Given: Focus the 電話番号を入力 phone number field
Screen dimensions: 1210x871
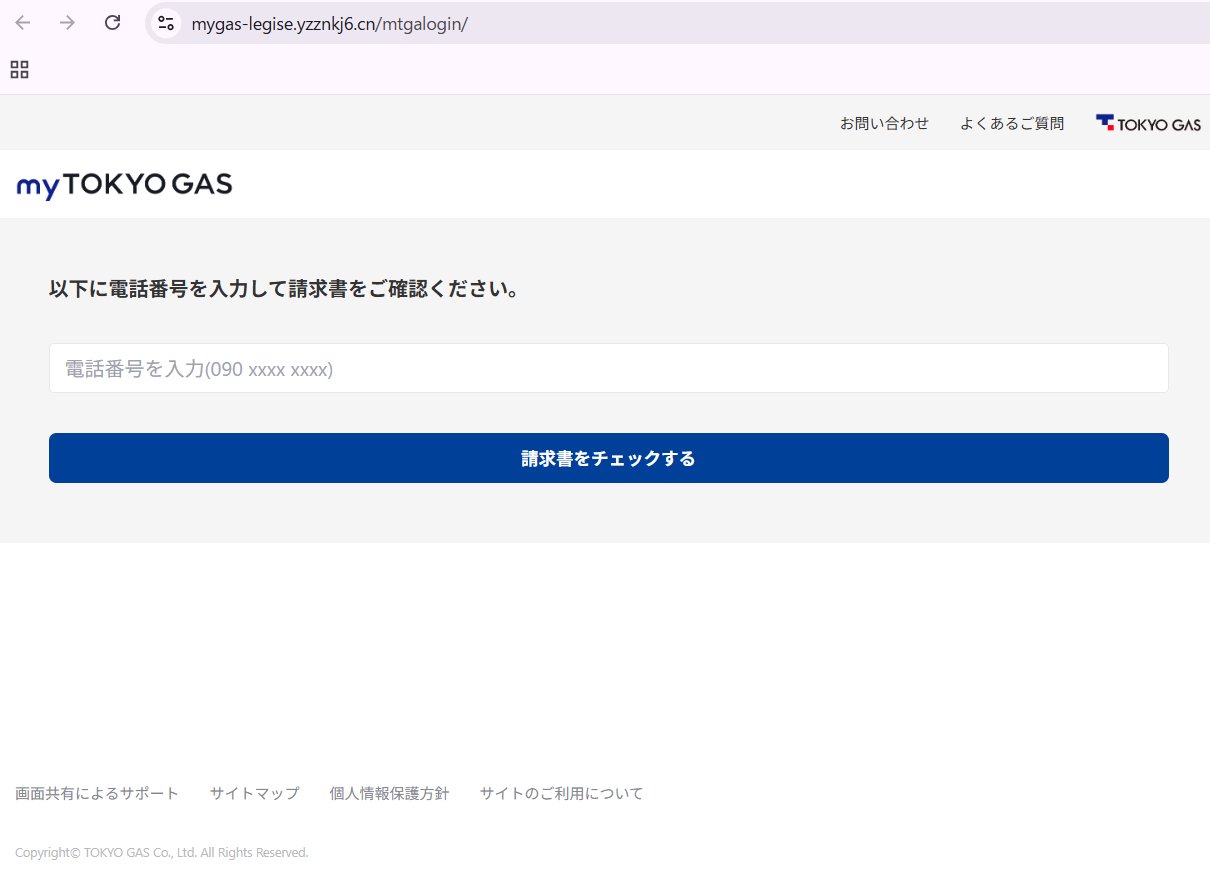Looking at the screenshot, I should (608, 368).
